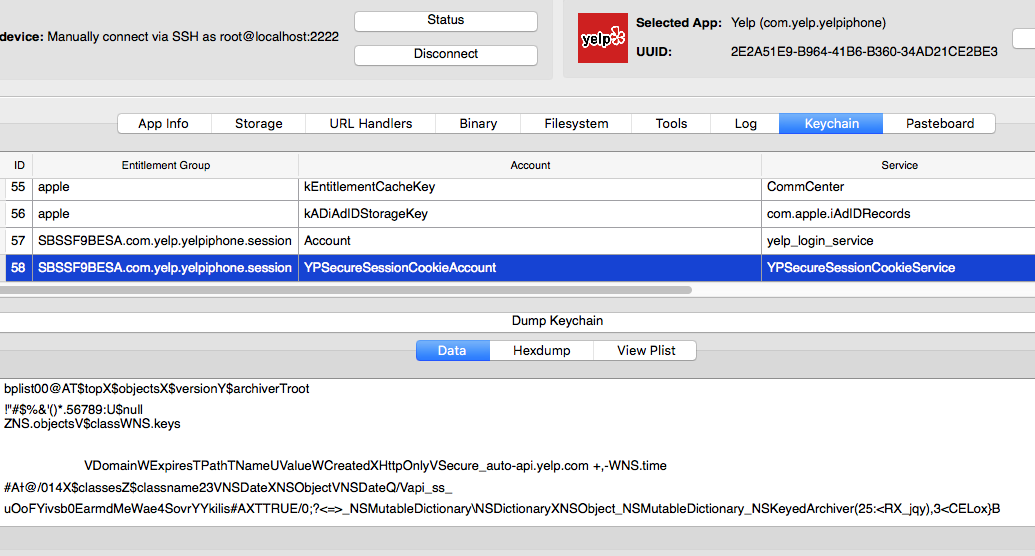1035x556 pixels.
Task: Click row 57 yelpiphone.session entitlement cell
Action: (166, 241)
